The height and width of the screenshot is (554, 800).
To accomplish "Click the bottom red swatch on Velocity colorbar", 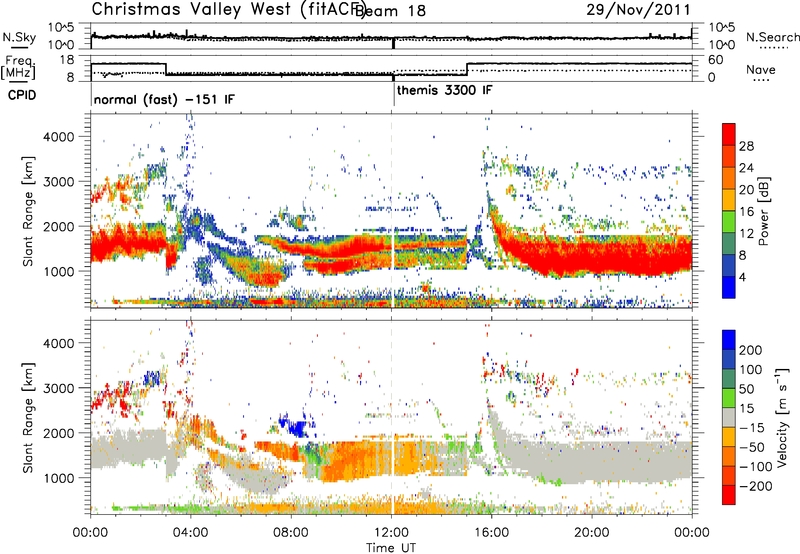I will [729, 495].
